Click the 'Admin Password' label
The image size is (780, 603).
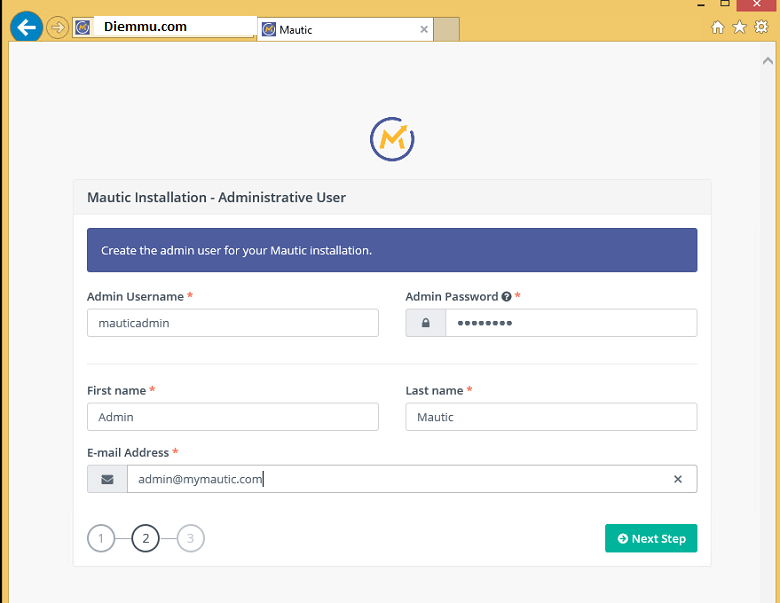pos(452,297)
